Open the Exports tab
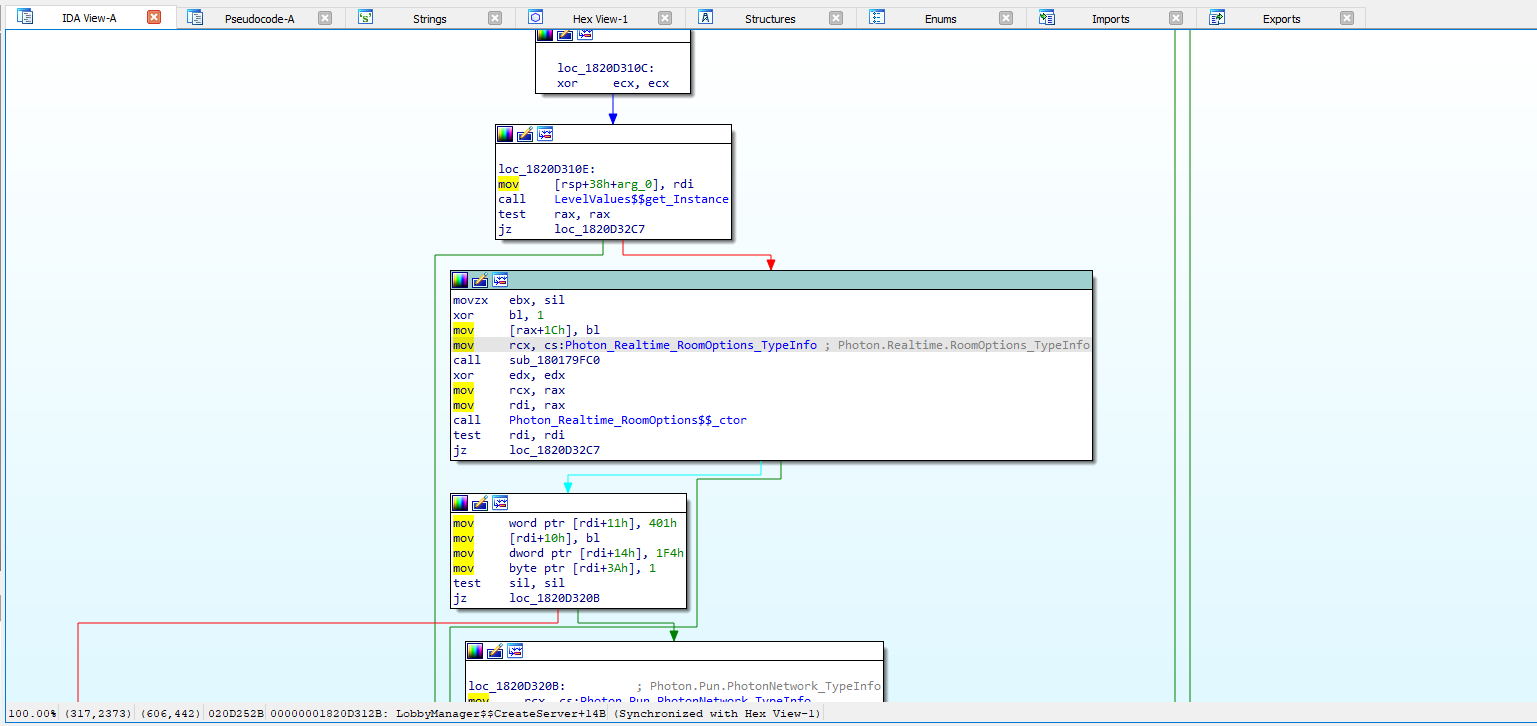The width and height of the screenshot is (1537, 726). tap(1281, 18)
